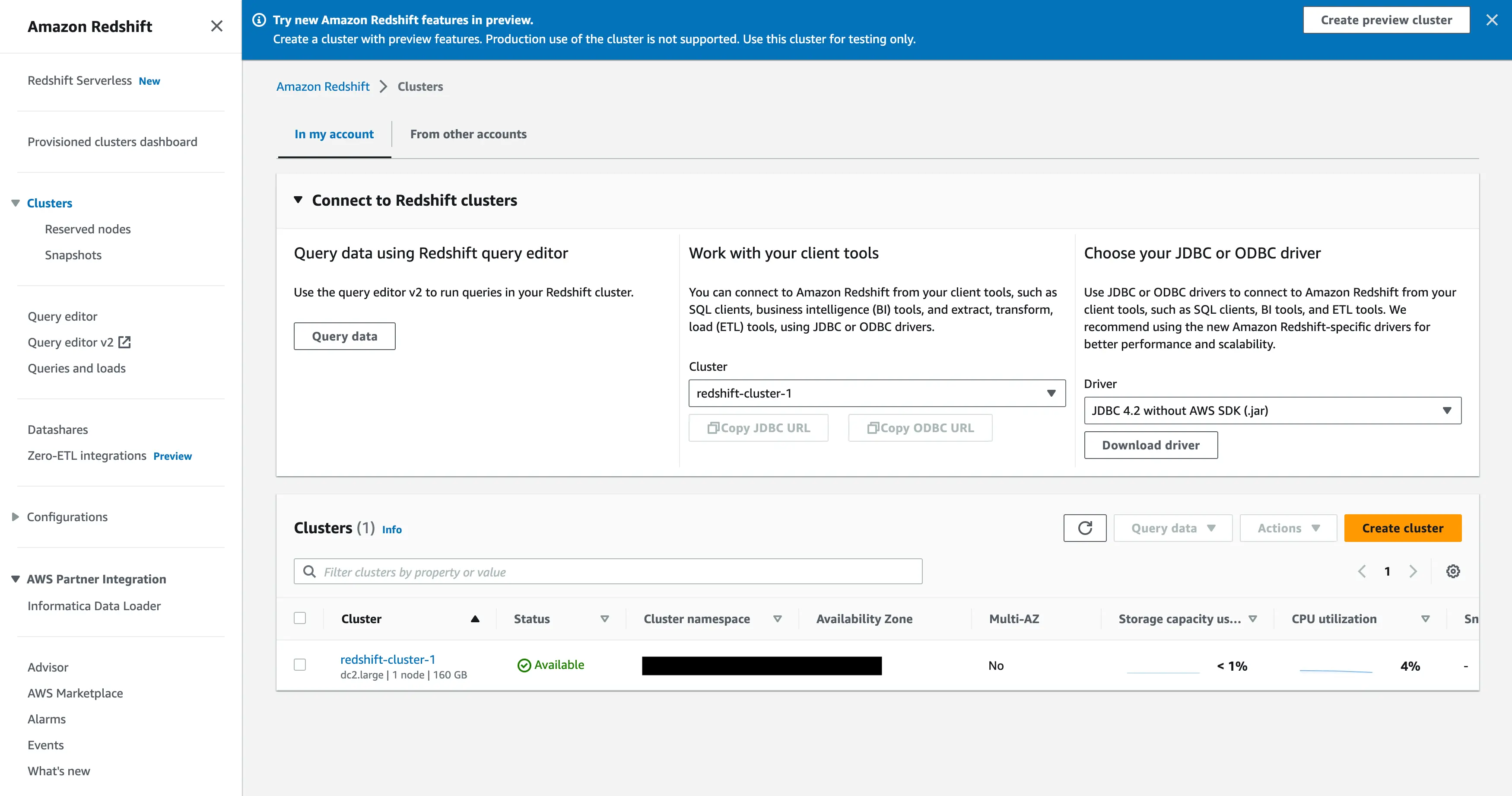Select all clusters with header checkbox
Viewport: 1512px width, 796px height.
pyautogui.click(x=300, y=618)
